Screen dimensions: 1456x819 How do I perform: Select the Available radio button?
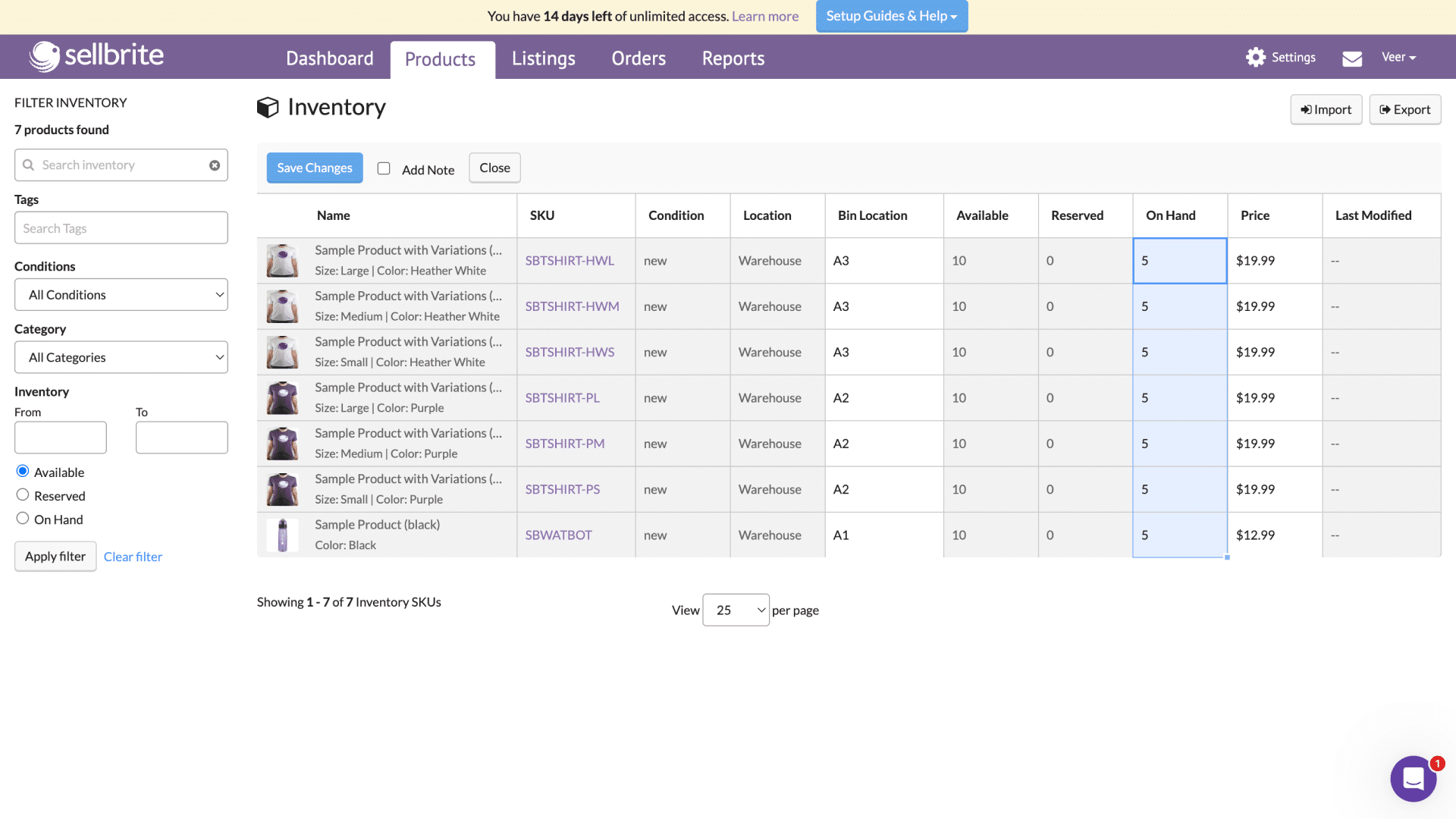(x=23, y=471)
